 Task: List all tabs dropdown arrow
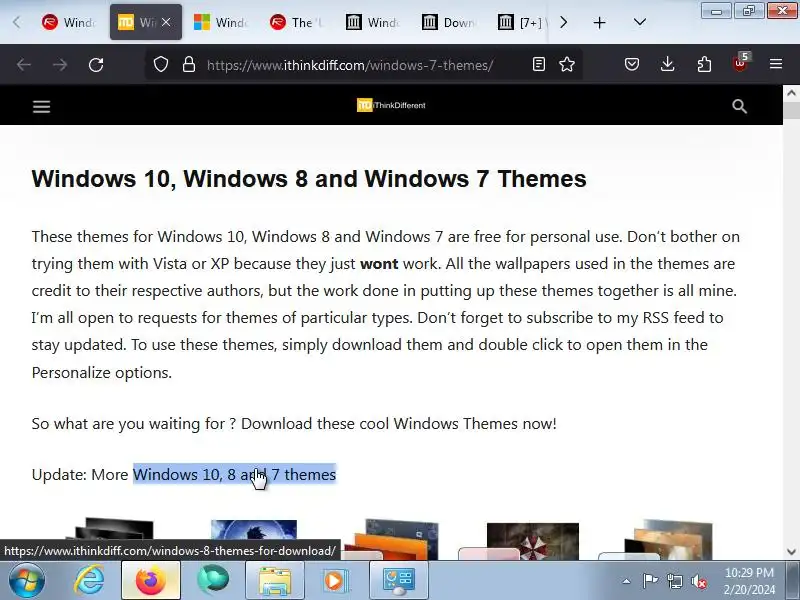(x=640, y=22)
